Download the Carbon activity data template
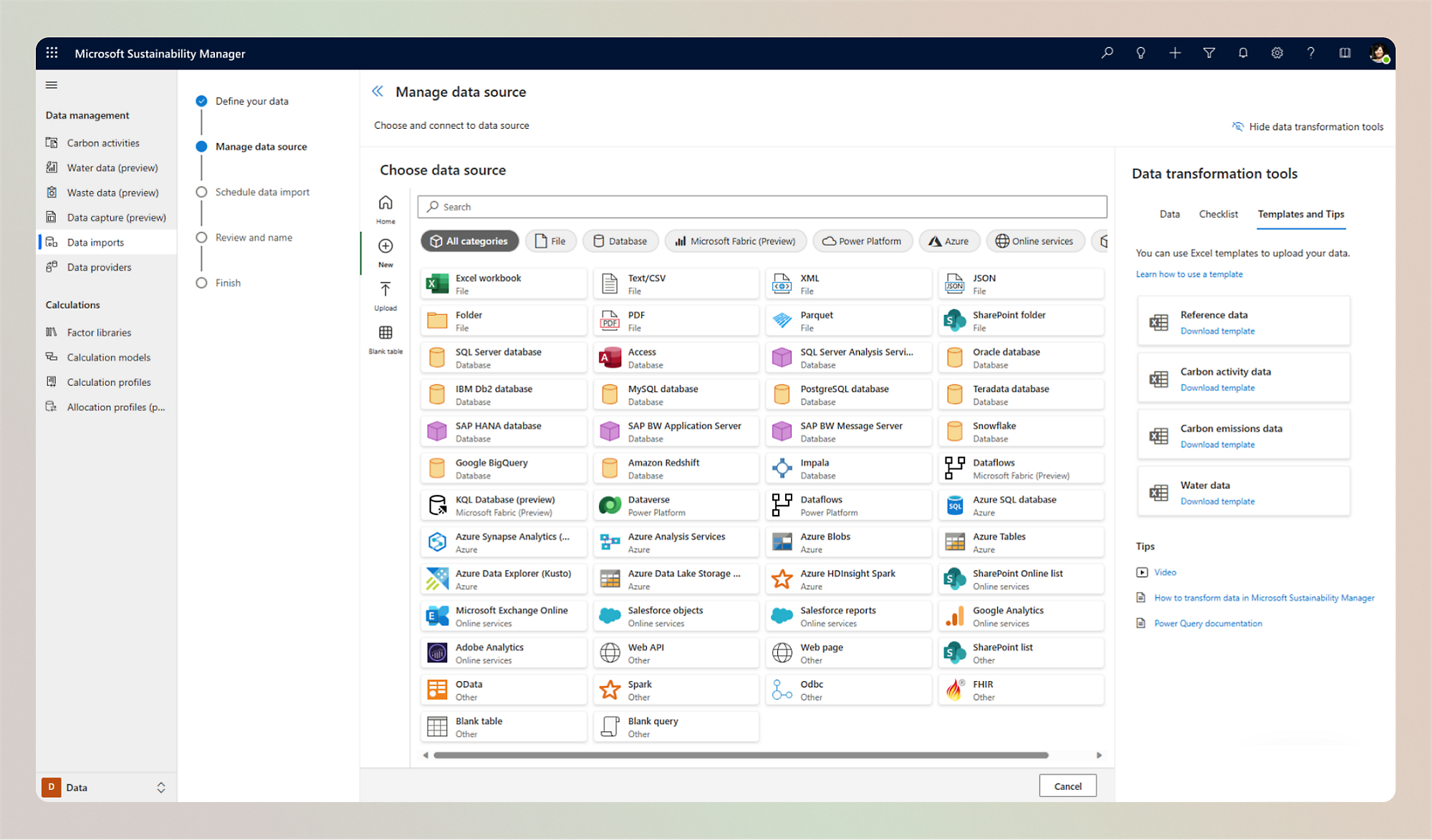 point(1217,388)
